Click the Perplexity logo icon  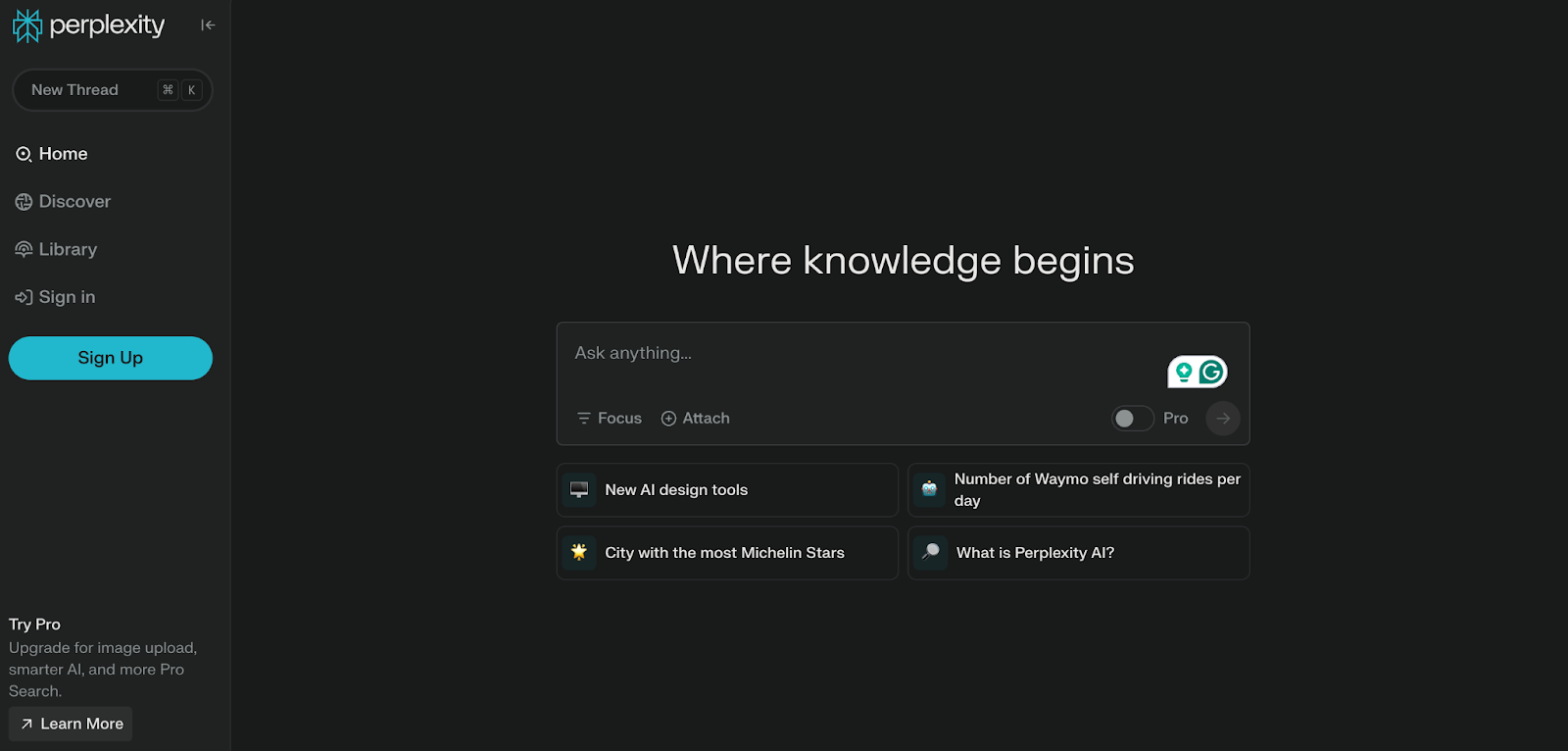(27, 25)
